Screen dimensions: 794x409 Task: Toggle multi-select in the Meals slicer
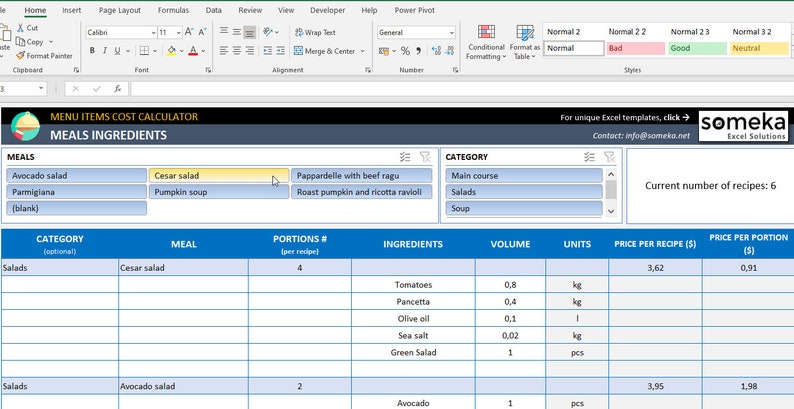point(405,157)
